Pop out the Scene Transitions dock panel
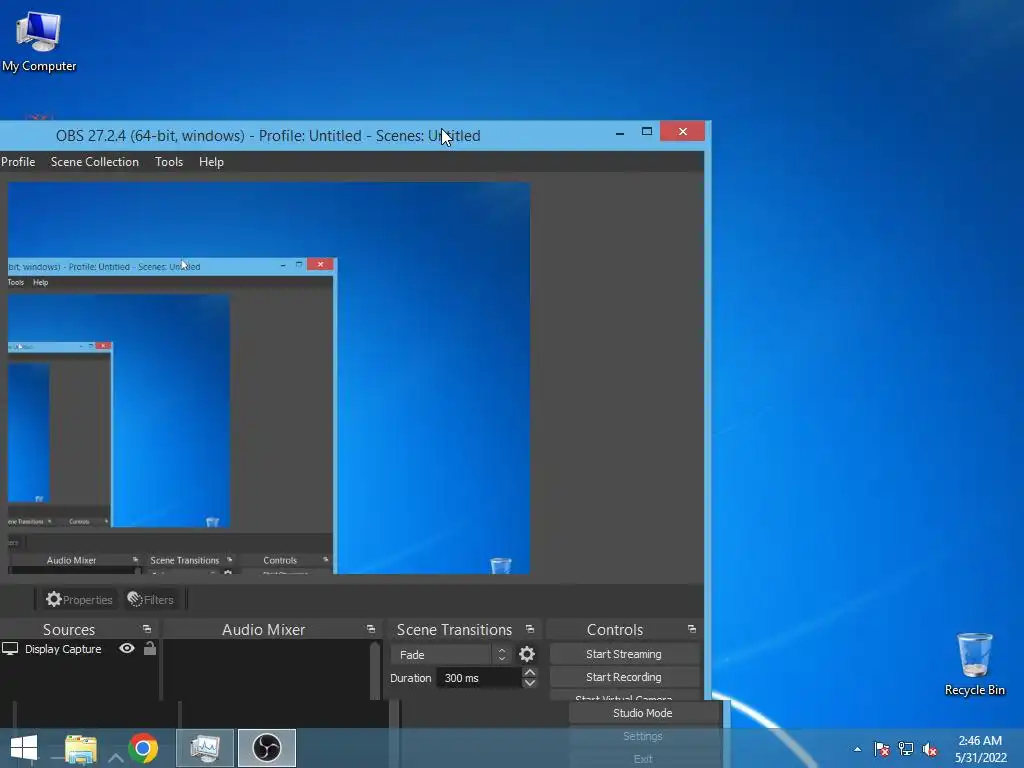This screenshot has height=768, width=1024. tap(530, 629)
